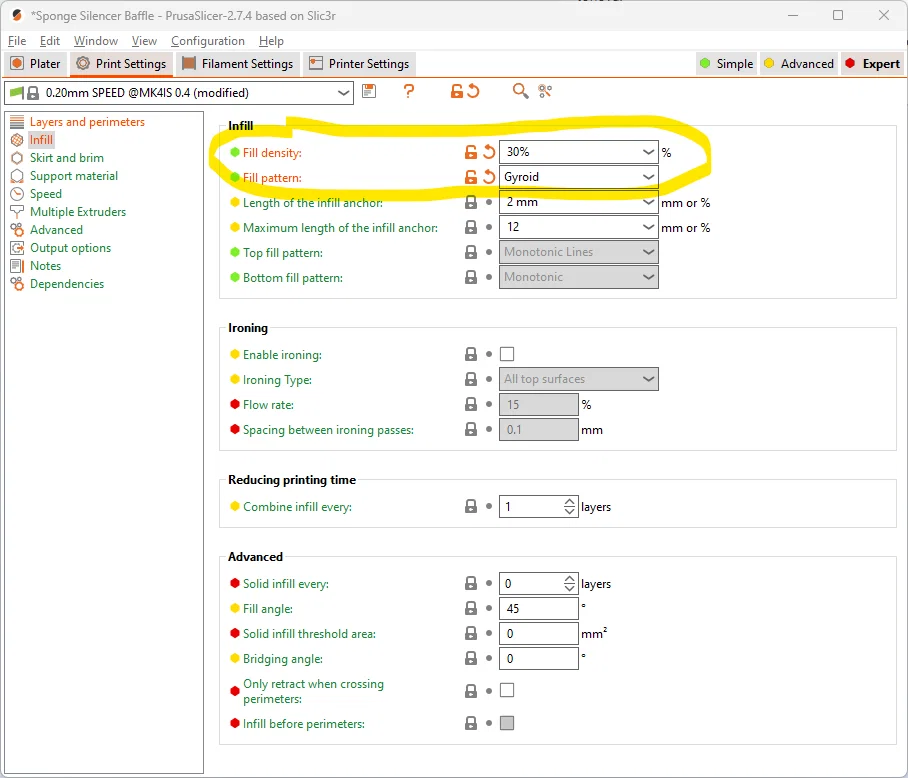908x778 pixels.
Task: Reset Fill pattern with undo arrow
Action: coord(489,177)
